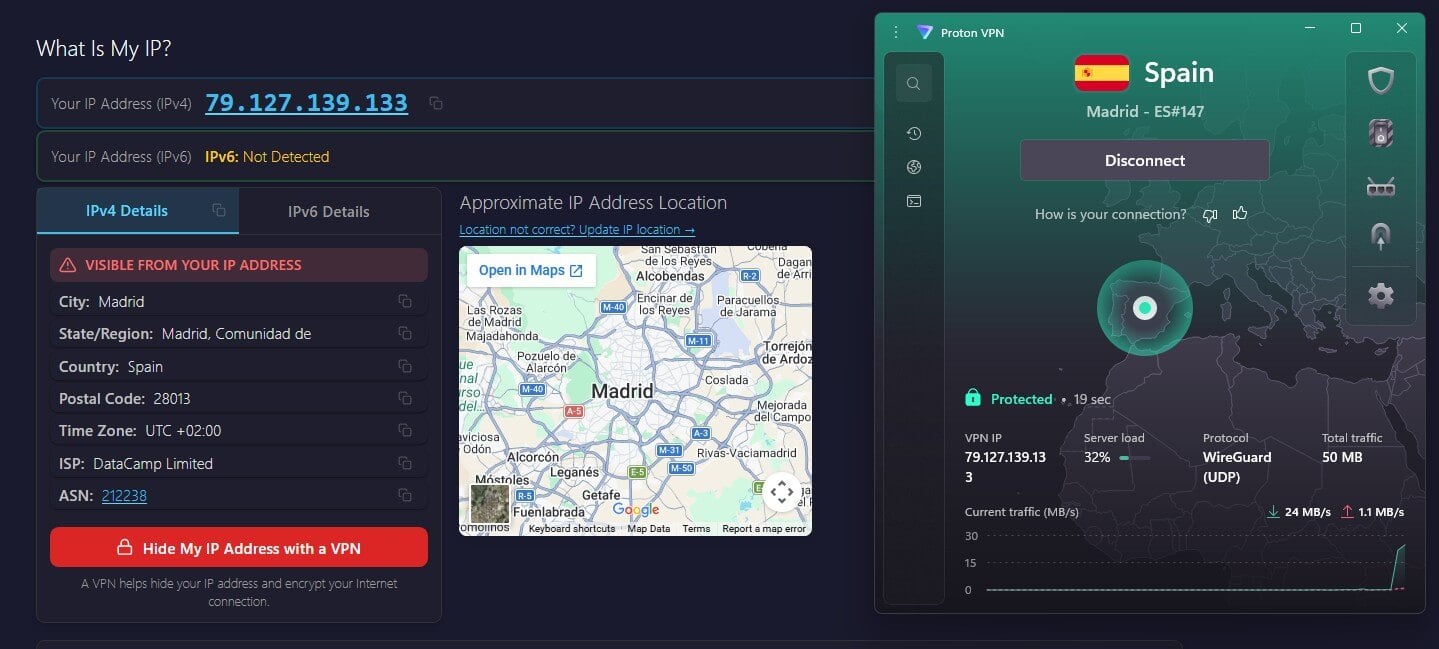Viewport: 1439px width, 649px height.
Task: Click Map Data on the map footer
Action: tap(649, 529)
